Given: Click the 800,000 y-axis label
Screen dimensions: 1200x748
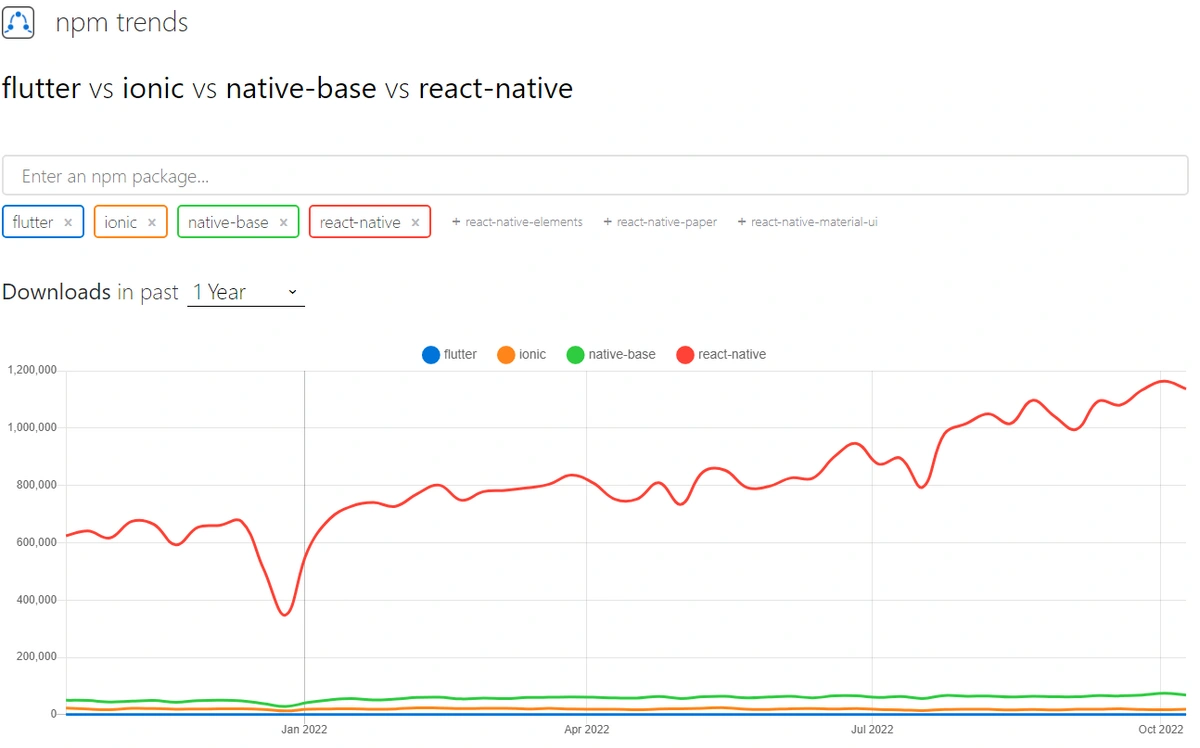Looking at the screenshot, I should (36, 485).
